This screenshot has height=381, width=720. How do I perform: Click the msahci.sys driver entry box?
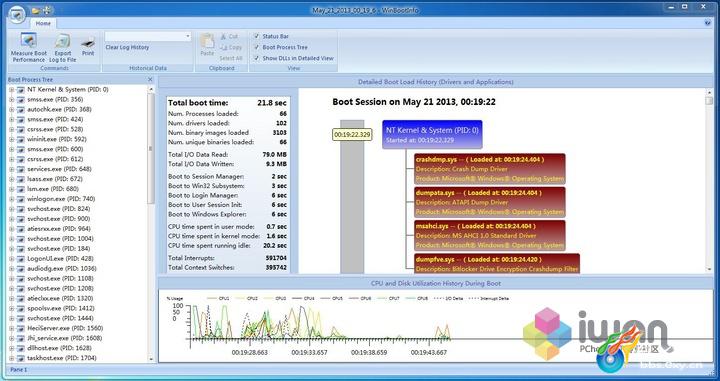(489, 235)
